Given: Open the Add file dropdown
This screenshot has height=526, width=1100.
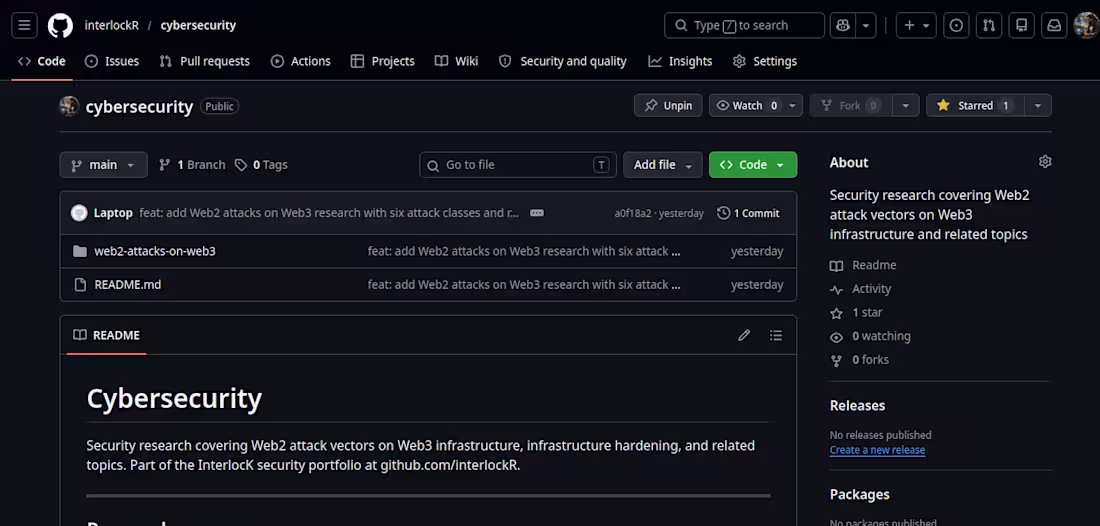Looking at the screenshot, I should pyautogui.click(x=663, y=165).
